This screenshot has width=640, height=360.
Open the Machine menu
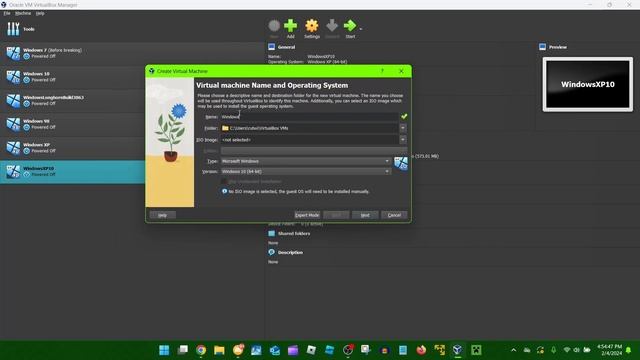pyautogui.click(x=23, y=13)
